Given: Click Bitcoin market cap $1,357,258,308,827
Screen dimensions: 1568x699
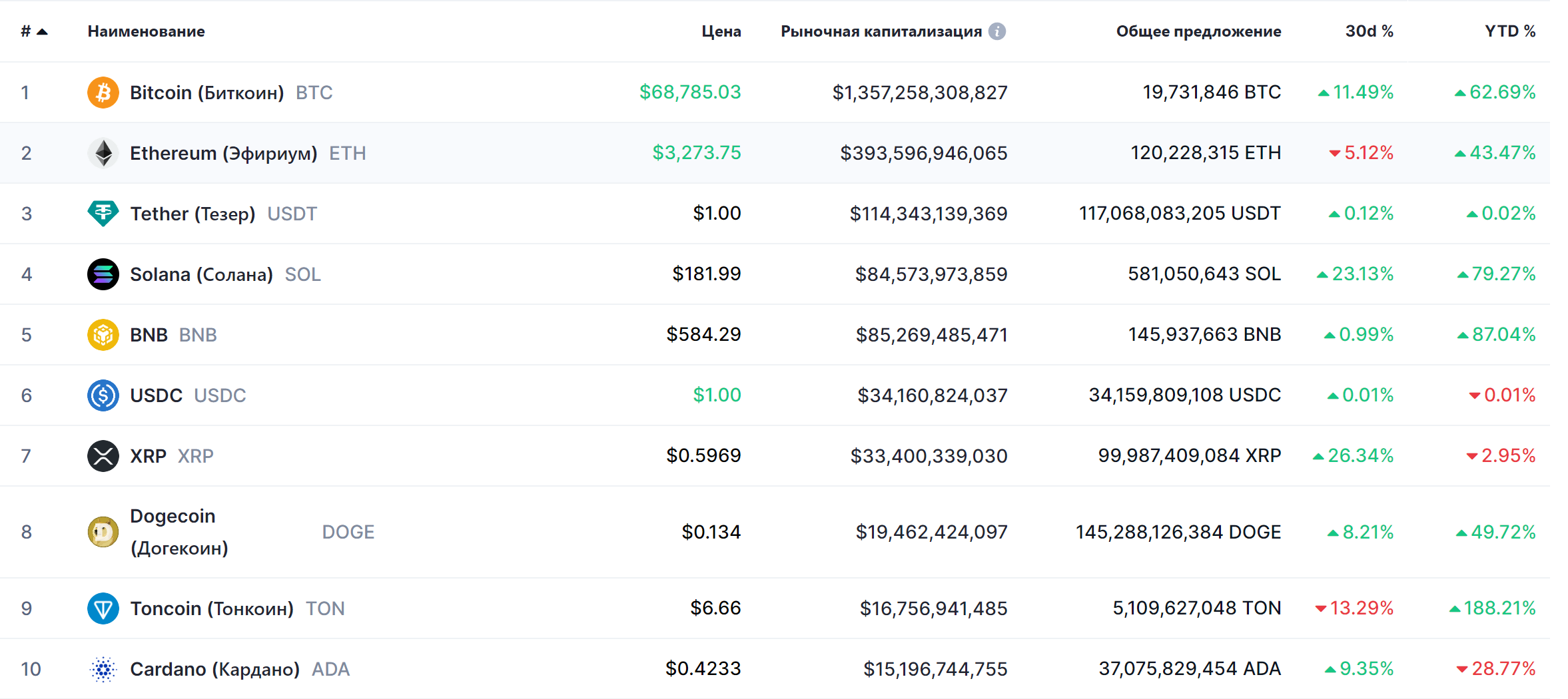Looking at the screenshot, I should 920,93.
